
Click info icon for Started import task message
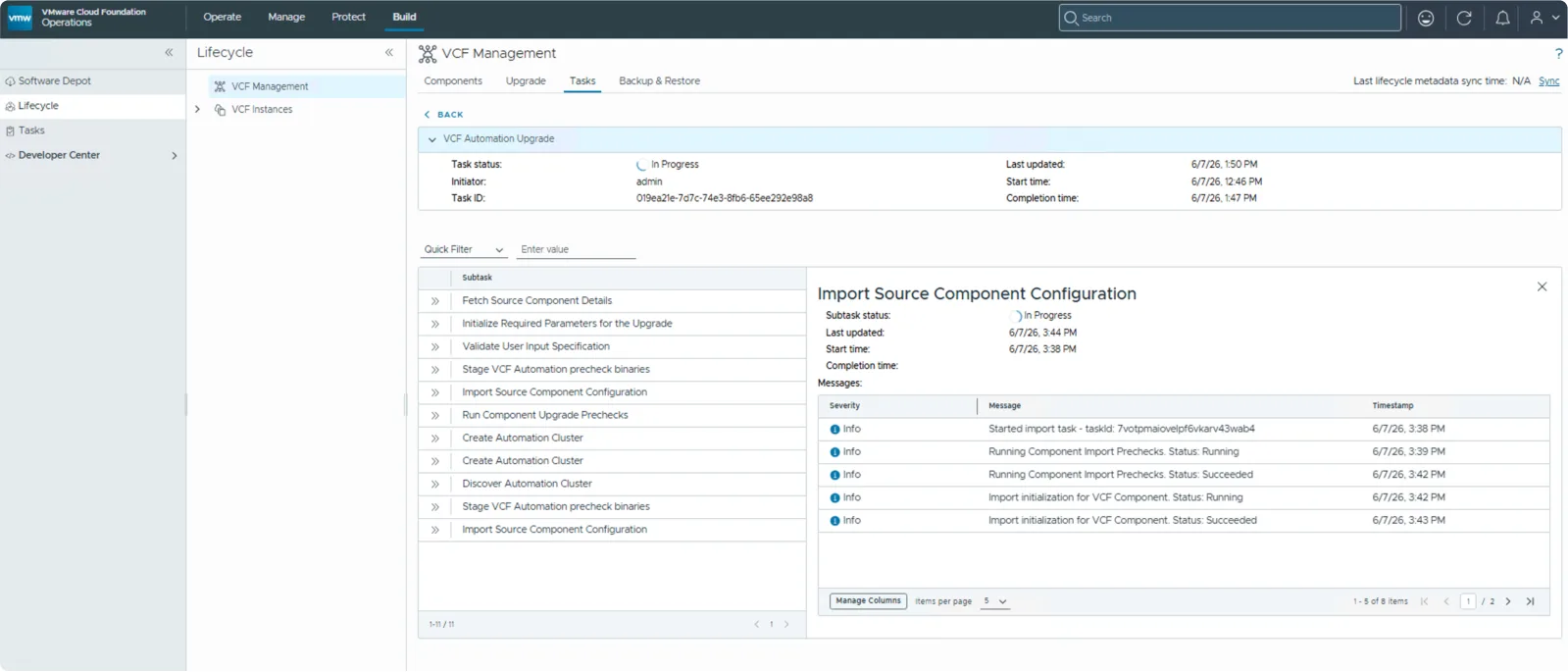click(x=835, y=430)
